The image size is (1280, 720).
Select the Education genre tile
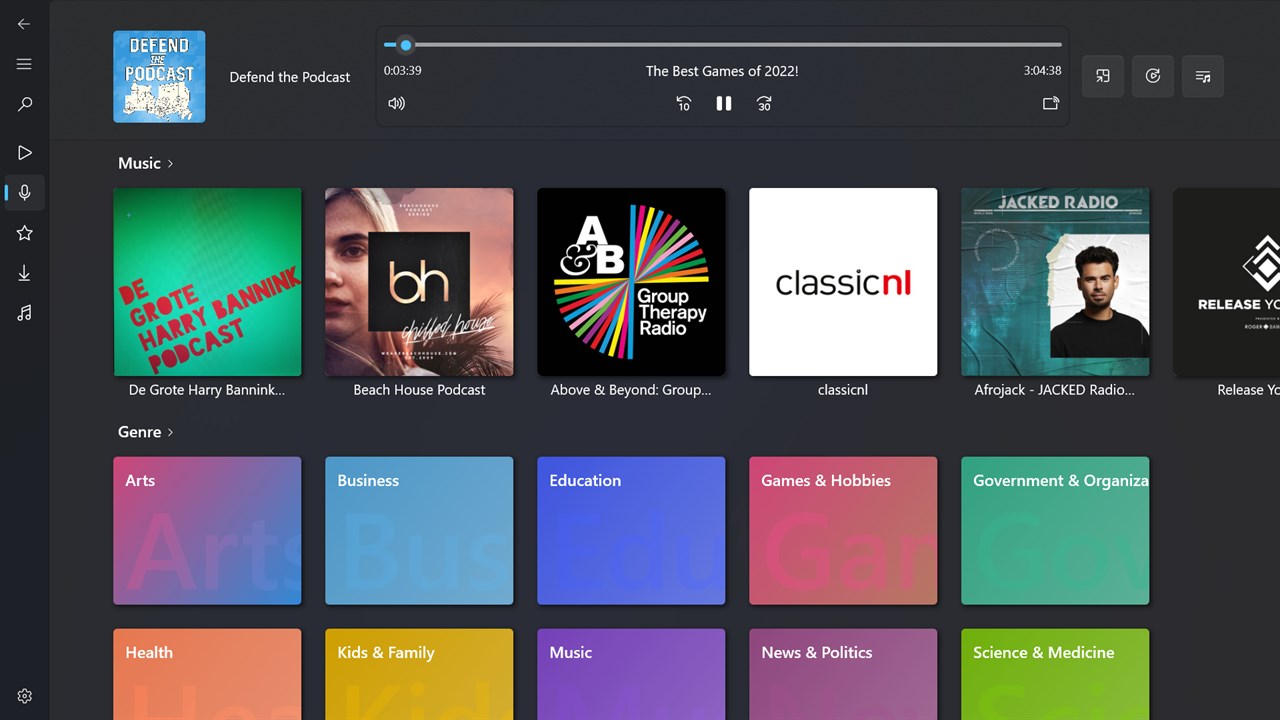point(631,531)
